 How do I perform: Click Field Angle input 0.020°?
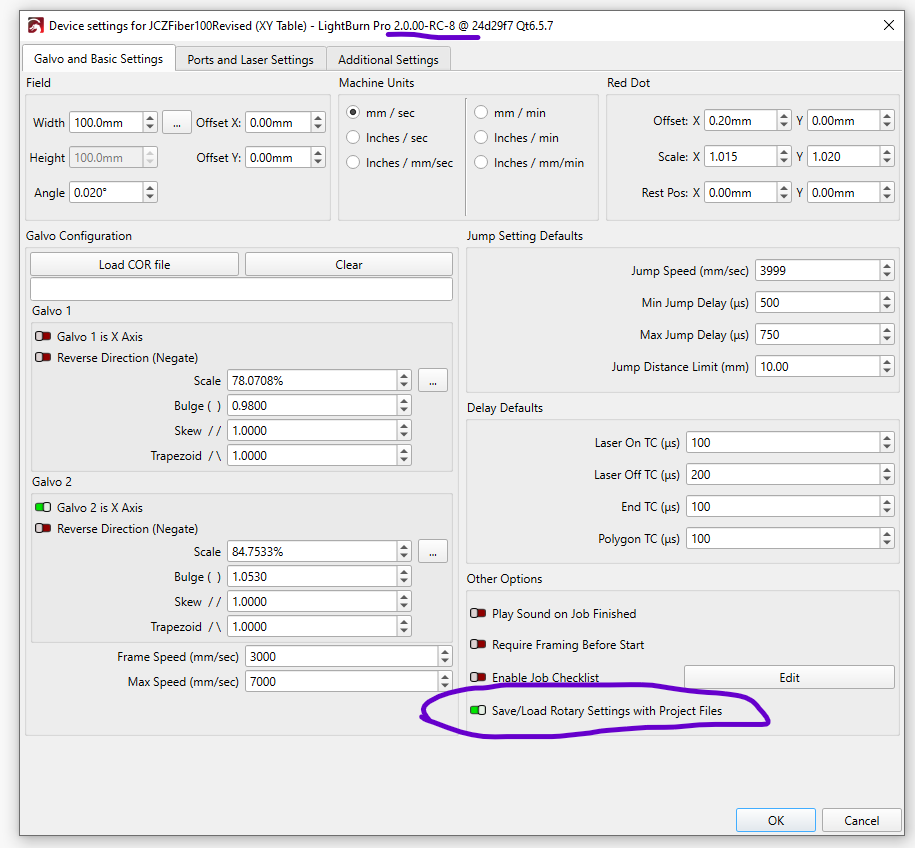106,193
